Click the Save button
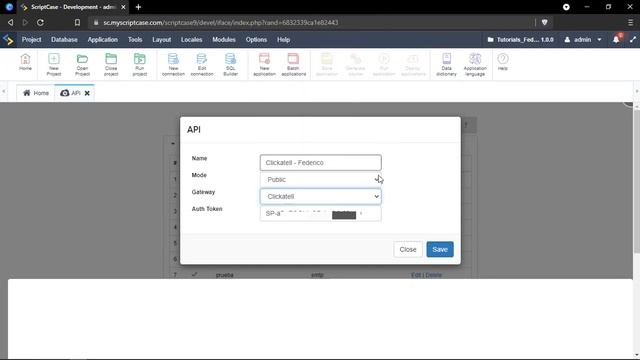The width and height of the screenshot is (640, 360). point(440,249)
